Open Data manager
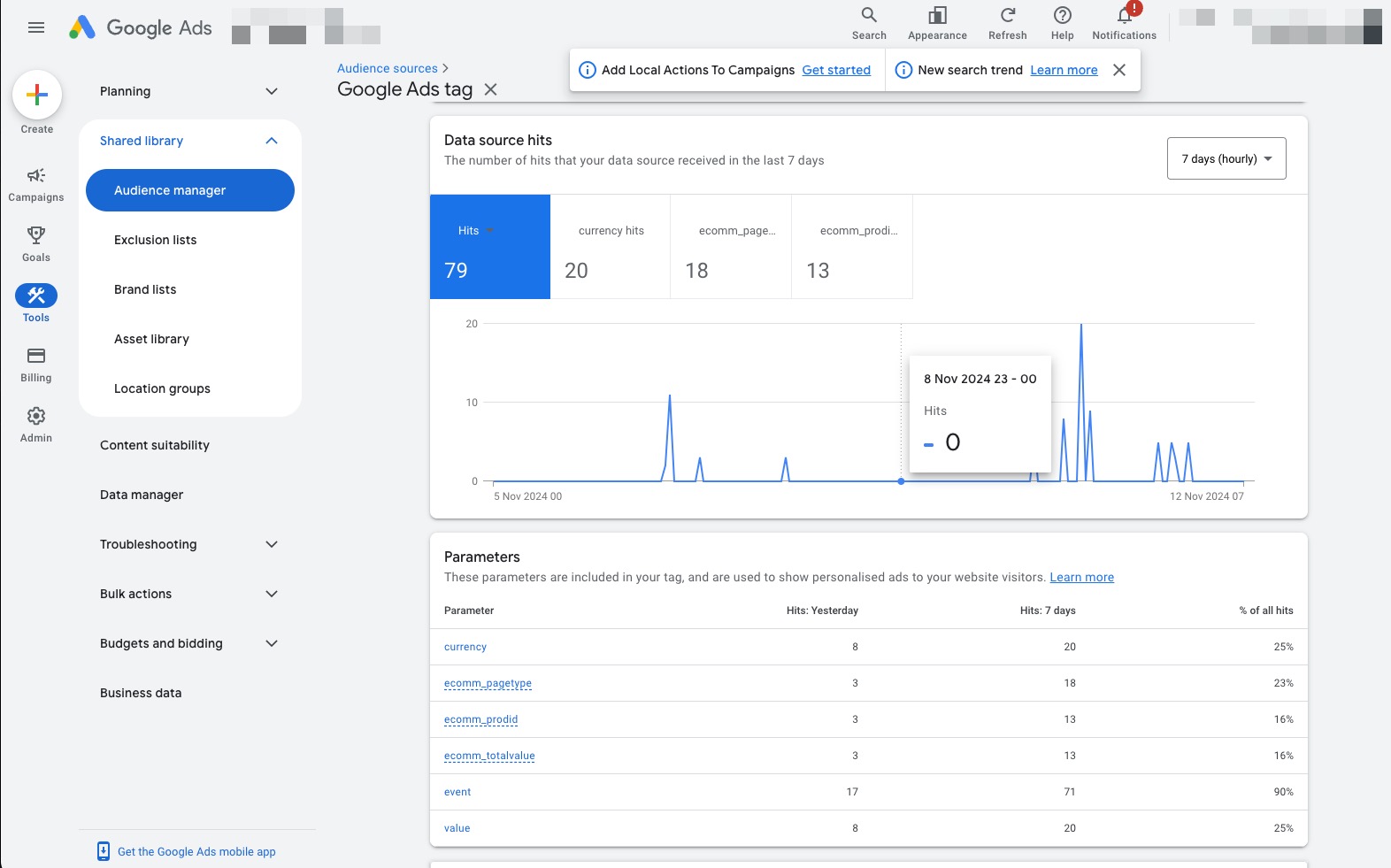 pos(142,495)
